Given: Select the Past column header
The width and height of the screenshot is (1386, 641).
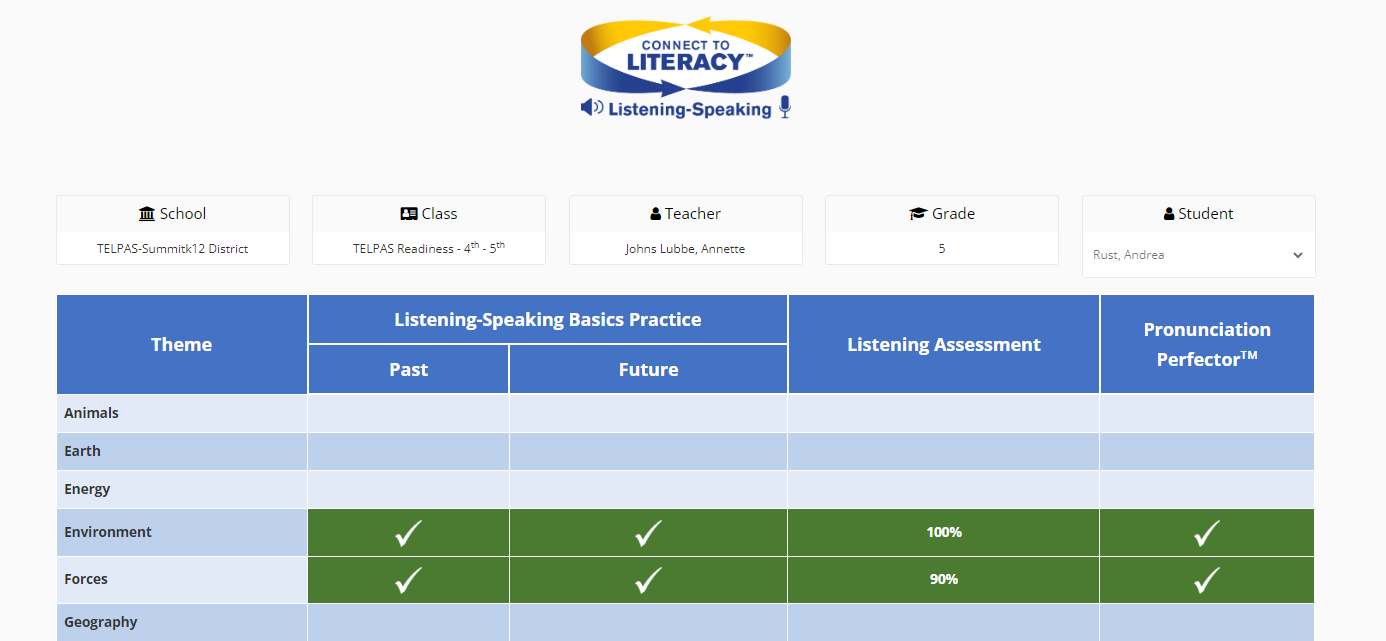Looking at the screenshot, I should click(x=408, y=370).
